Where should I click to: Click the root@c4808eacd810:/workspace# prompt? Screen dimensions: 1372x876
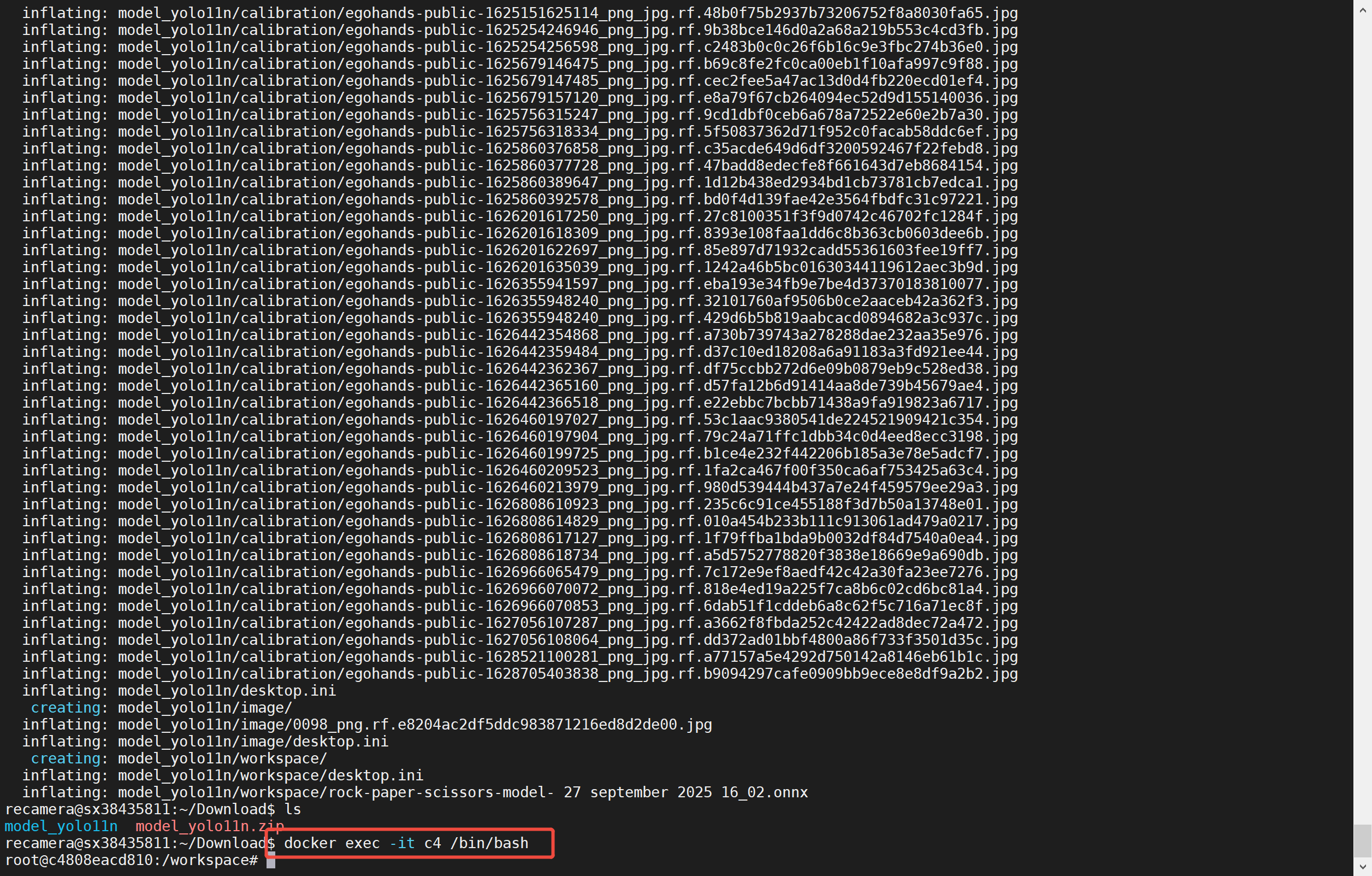131,860
